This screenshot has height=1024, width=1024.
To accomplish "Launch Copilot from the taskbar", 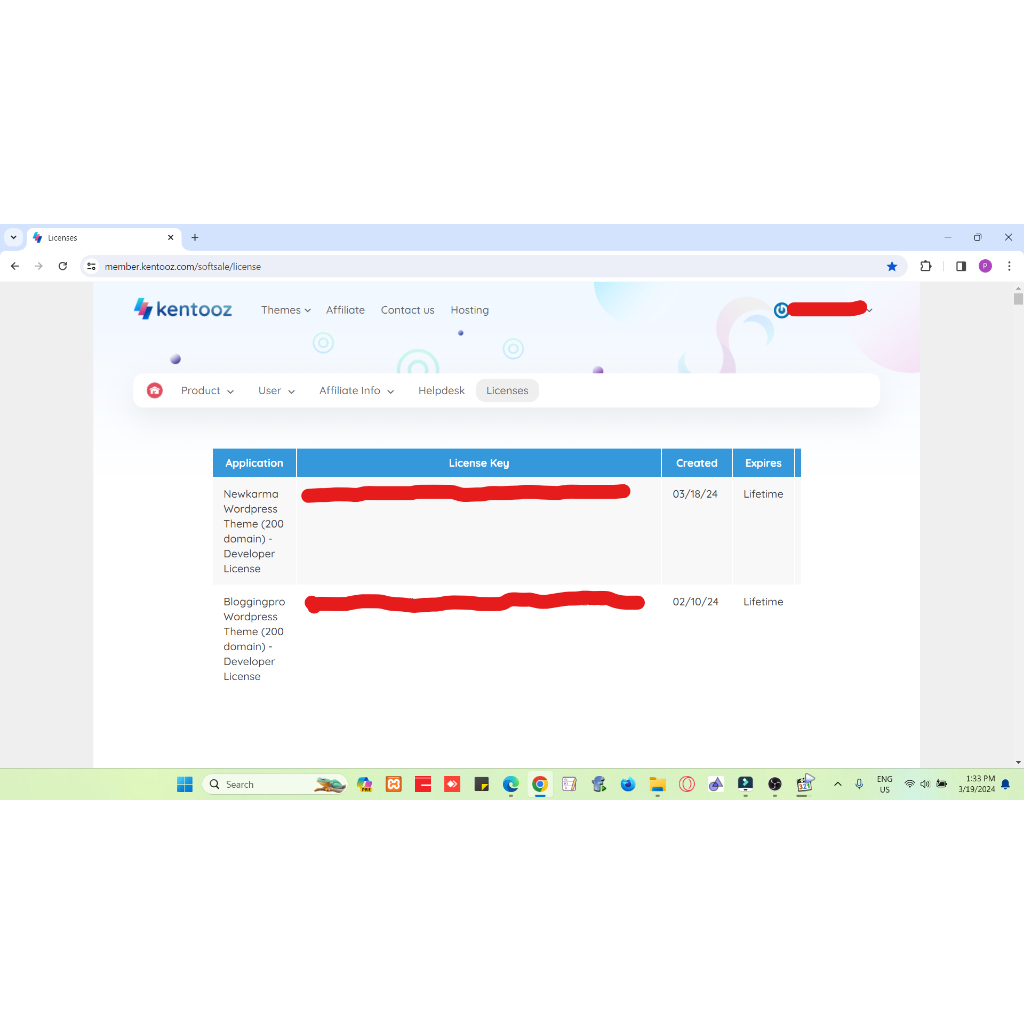I will (x=364, y=784).
